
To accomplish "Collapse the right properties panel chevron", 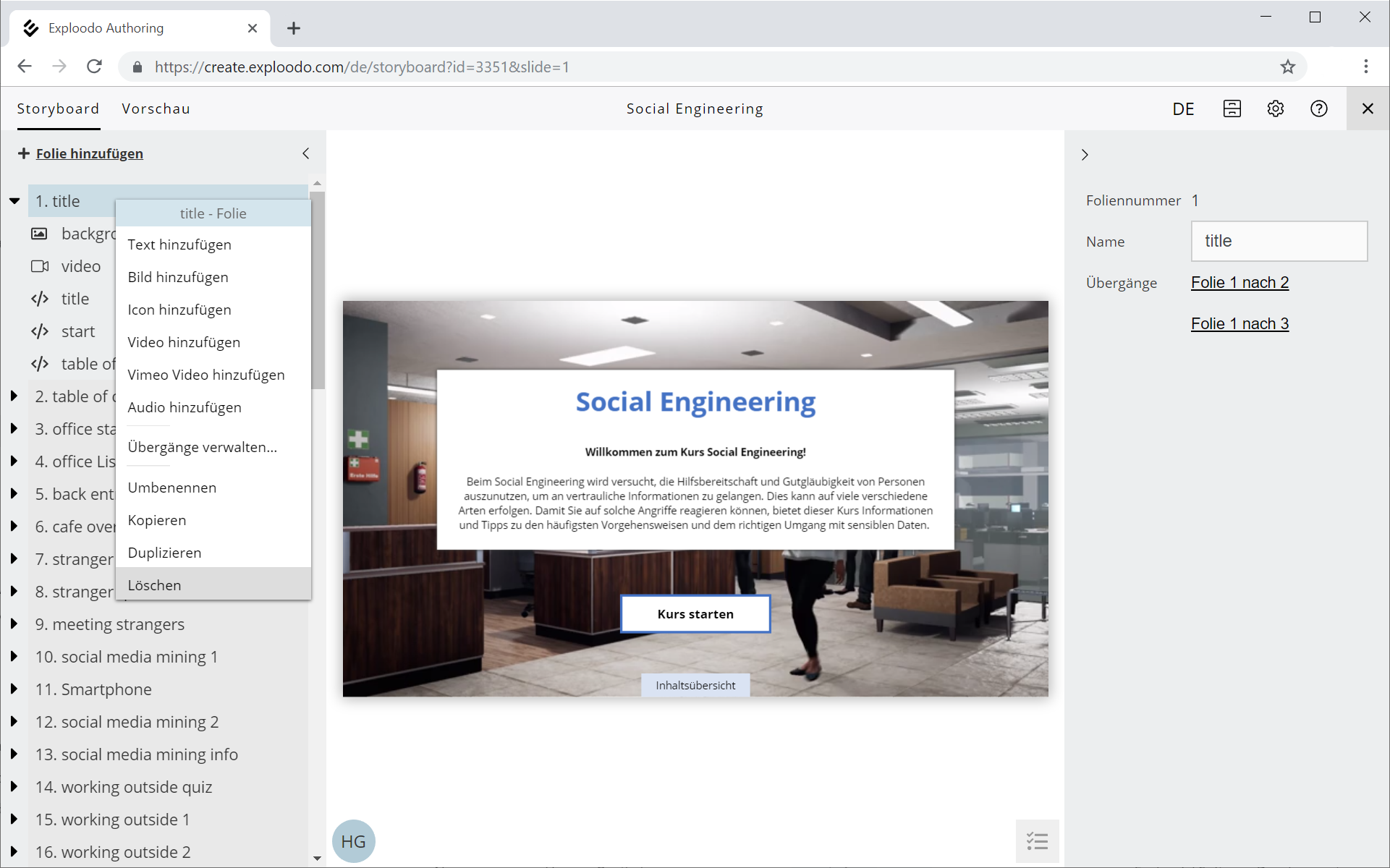I will coord(1084,155).
